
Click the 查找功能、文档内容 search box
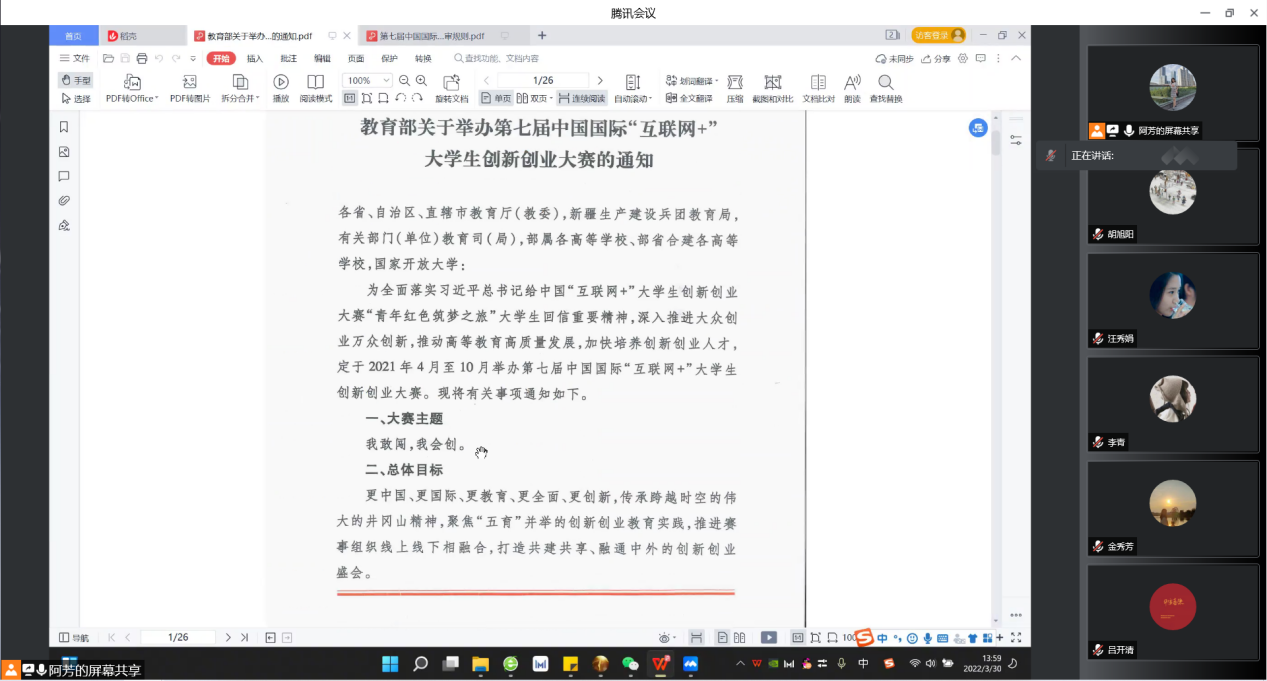tap(496, 58)
